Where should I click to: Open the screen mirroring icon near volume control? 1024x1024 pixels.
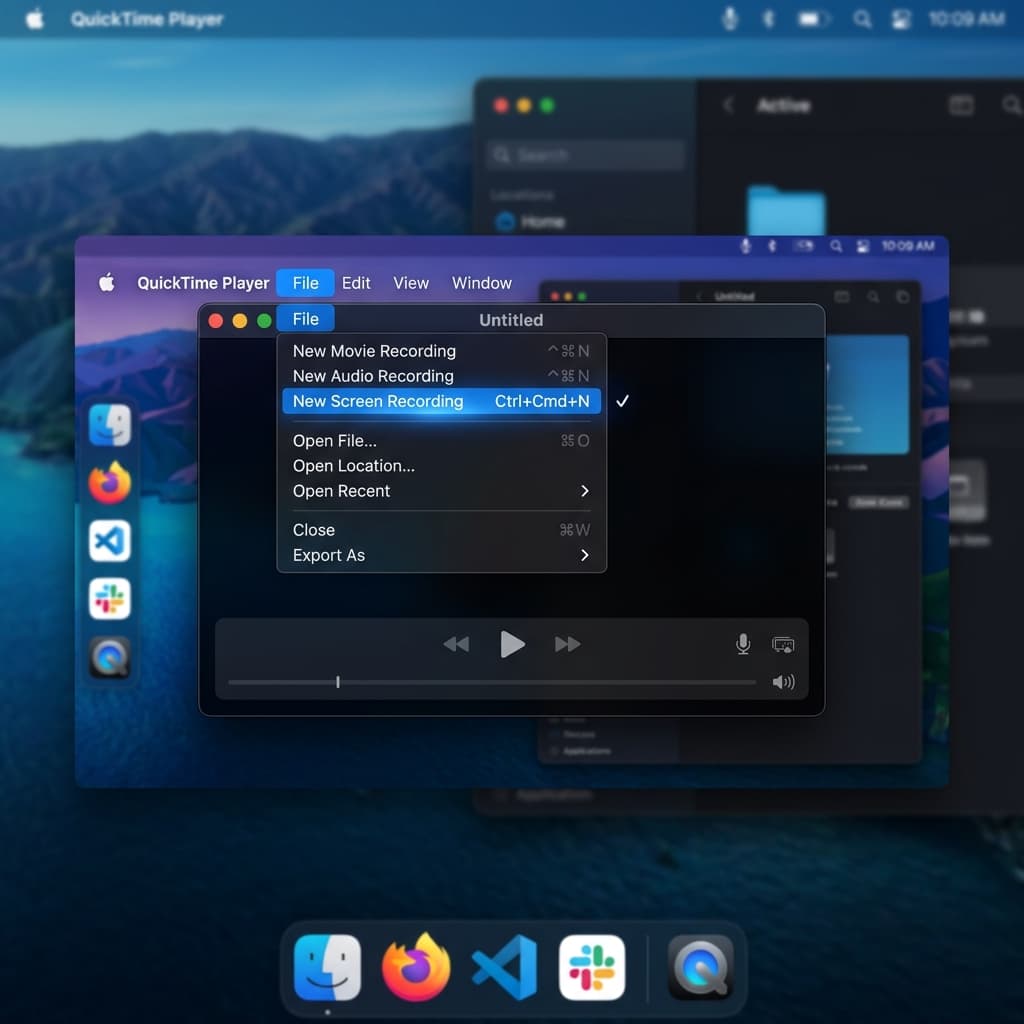(x=784, y=644)
